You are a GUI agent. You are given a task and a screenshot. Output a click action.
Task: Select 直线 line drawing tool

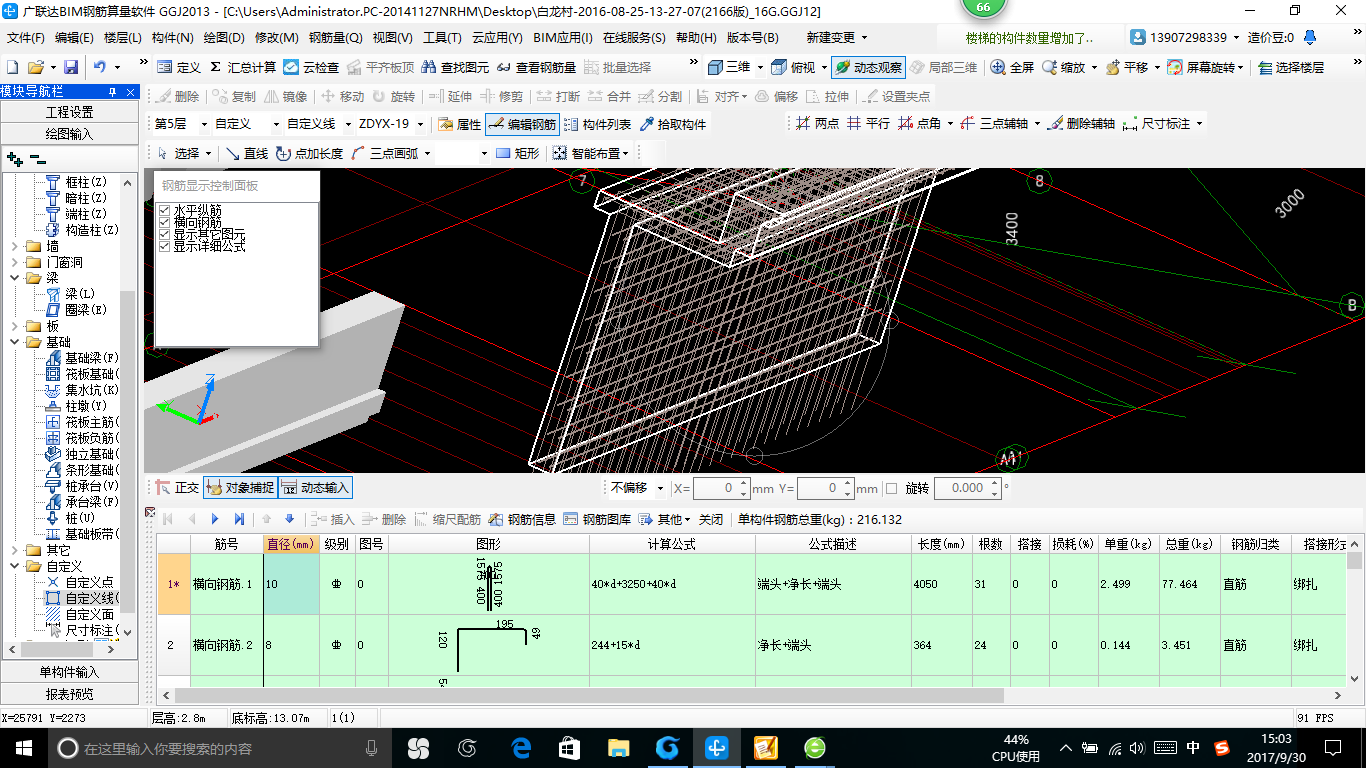coord(246,154)
